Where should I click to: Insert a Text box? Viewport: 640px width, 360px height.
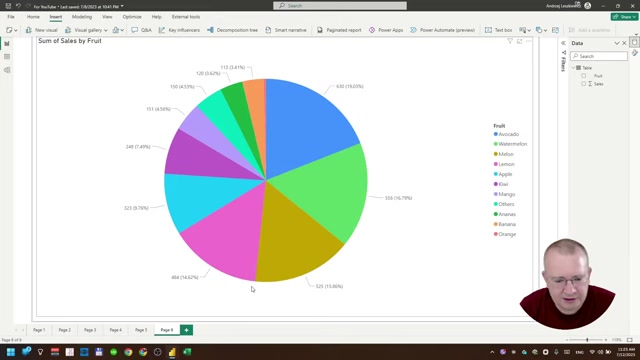pyautogui.click(x=498, y=30)
